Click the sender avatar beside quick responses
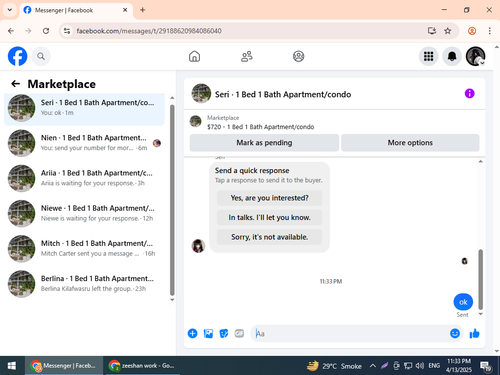 tap(198, 246)
